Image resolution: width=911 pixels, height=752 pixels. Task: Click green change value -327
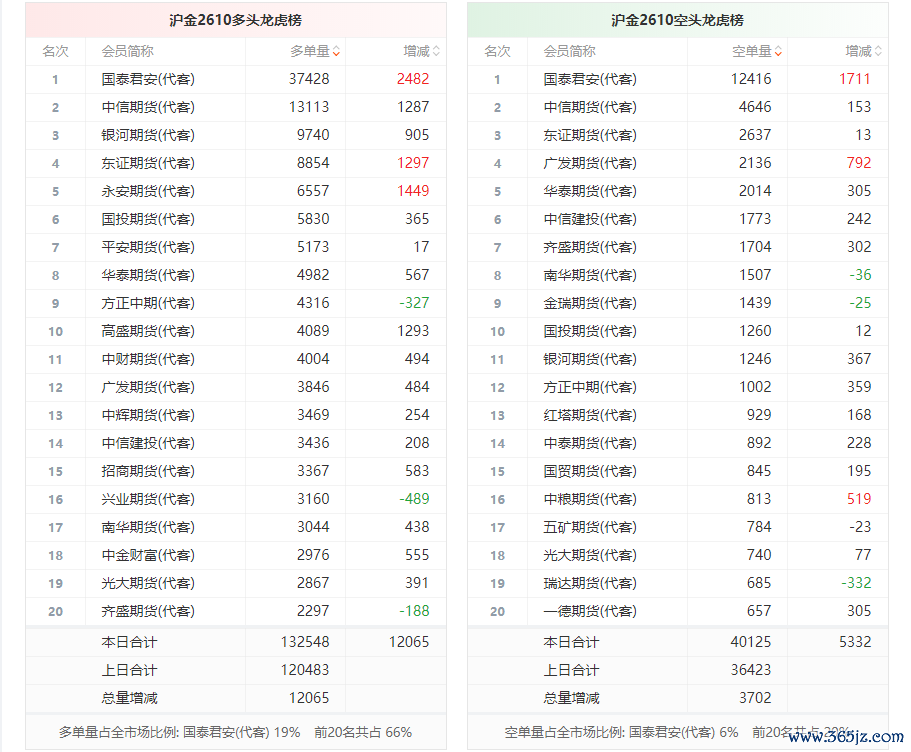coord(414,303)
